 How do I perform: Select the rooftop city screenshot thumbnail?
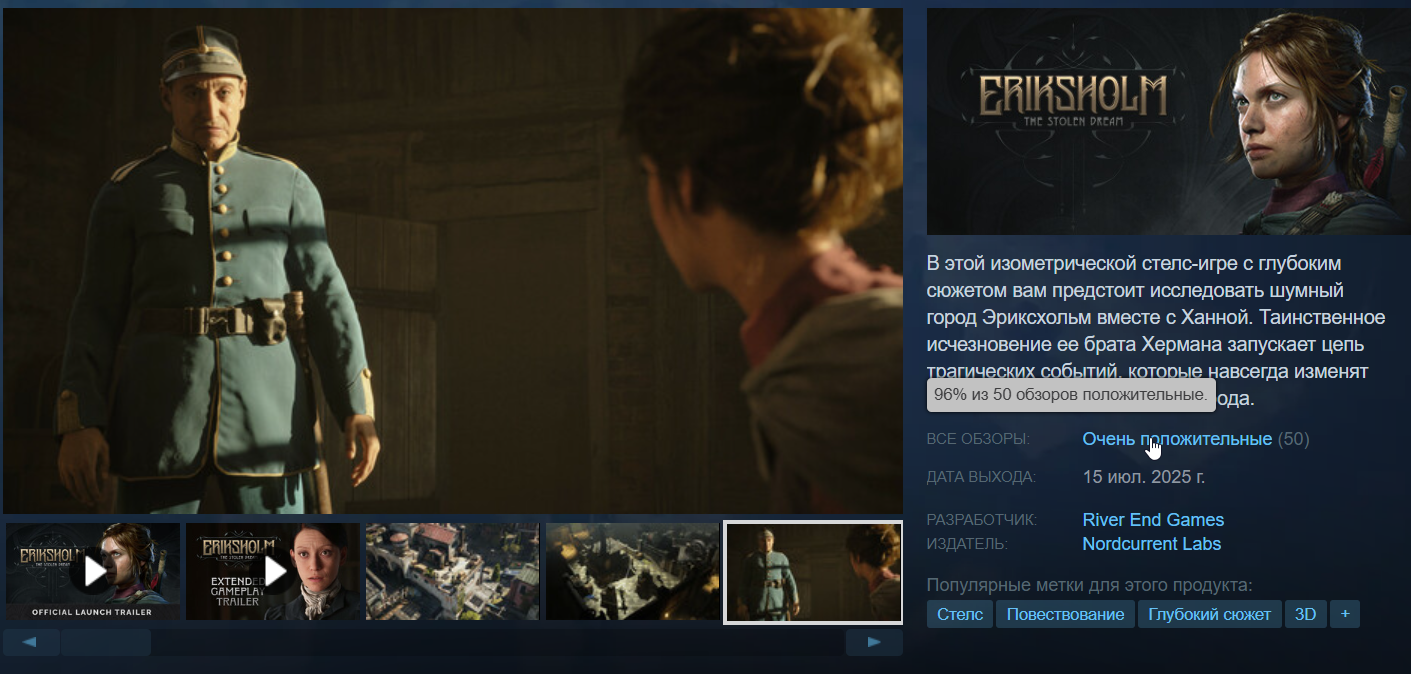453,571
